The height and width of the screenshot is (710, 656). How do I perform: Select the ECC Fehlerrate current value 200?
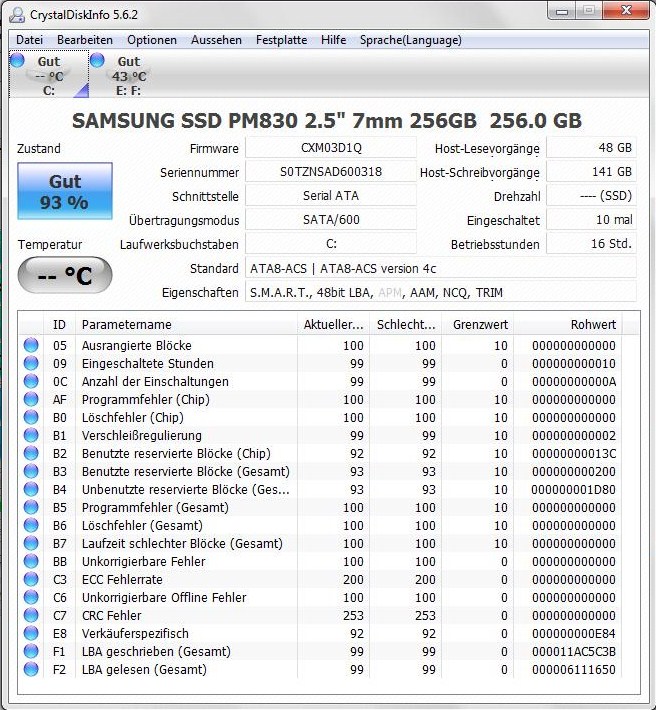coord(353,579)
